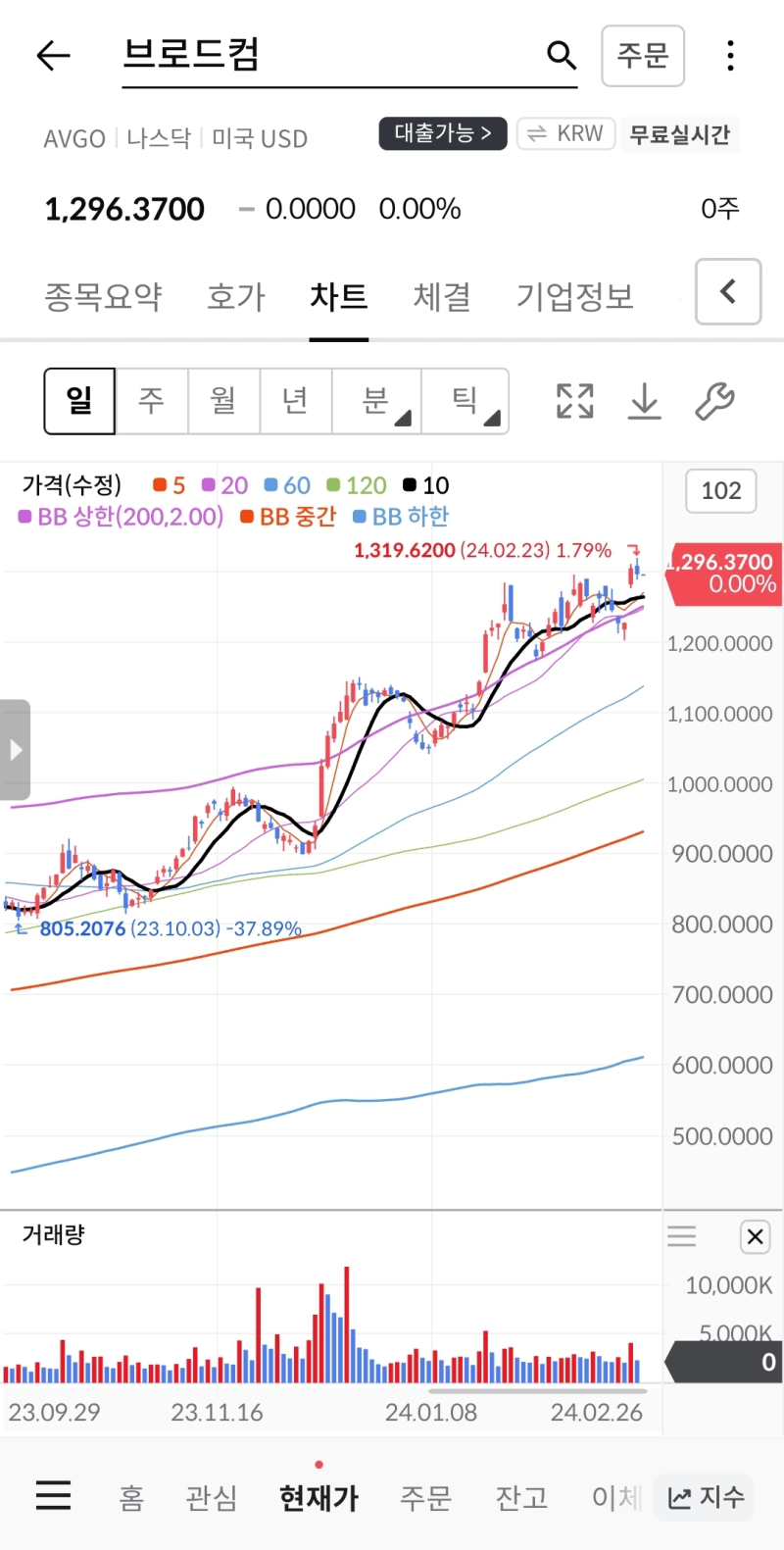Select the 월 monthly chart period
The image size is (784, 1550).
point(223,400)
